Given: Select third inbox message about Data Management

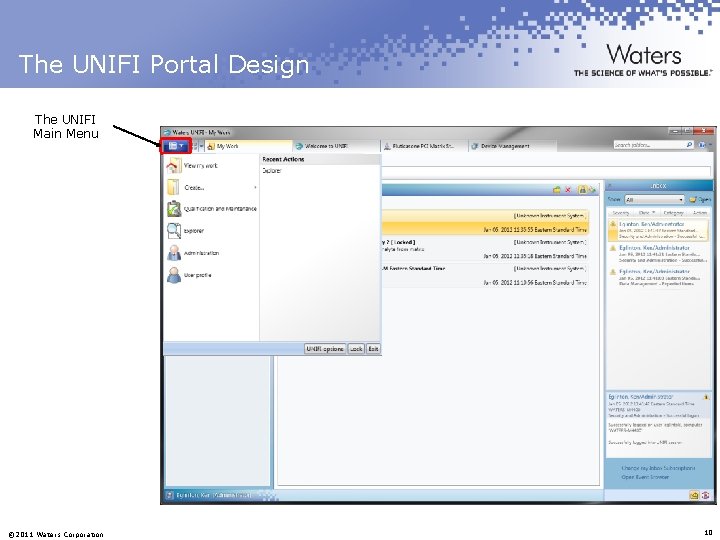Looking at the screenshot, I should 658,277.
